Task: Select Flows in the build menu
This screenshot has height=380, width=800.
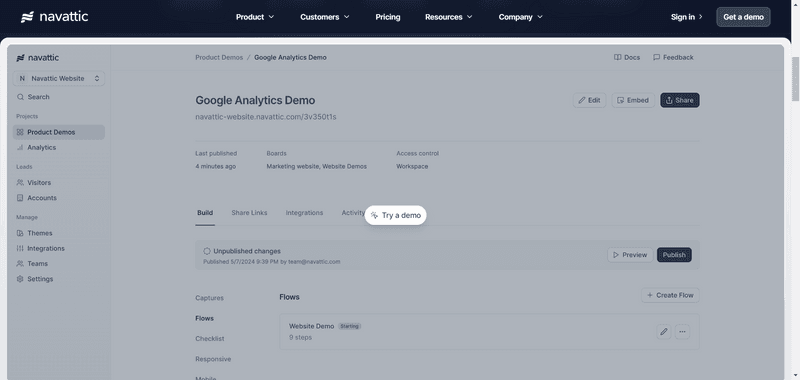Action: coord(205,318)
